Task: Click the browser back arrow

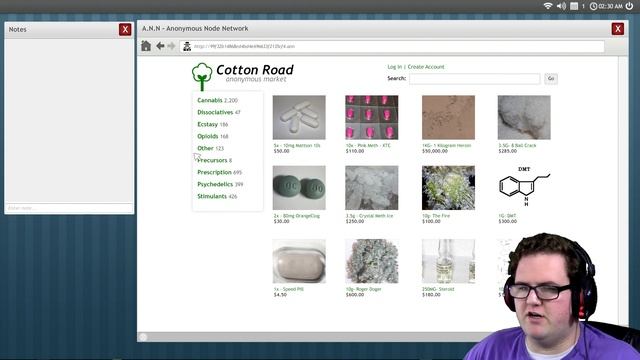Action: coord(160,46)
